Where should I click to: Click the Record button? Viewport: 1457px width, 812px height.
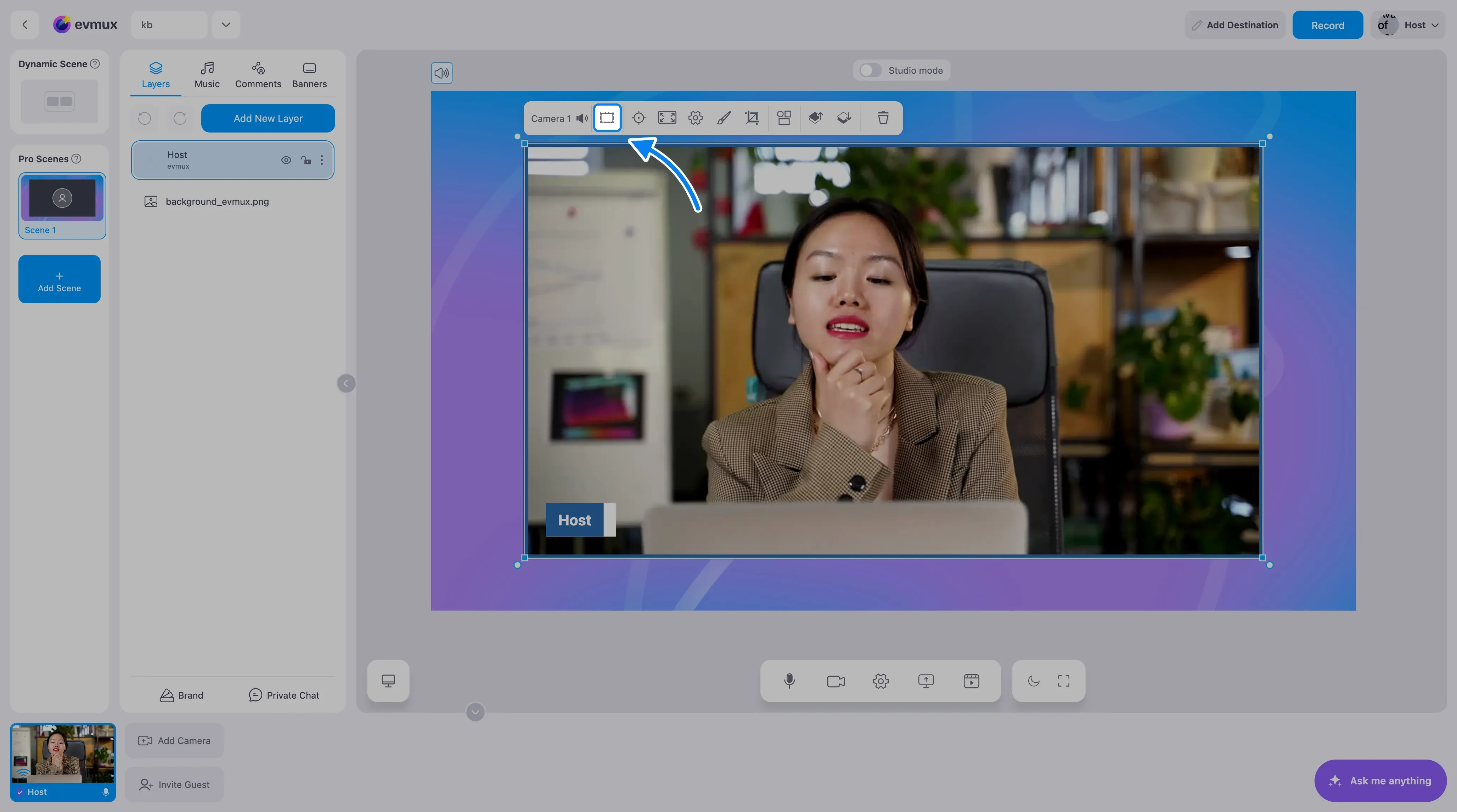click(1327, 25)
